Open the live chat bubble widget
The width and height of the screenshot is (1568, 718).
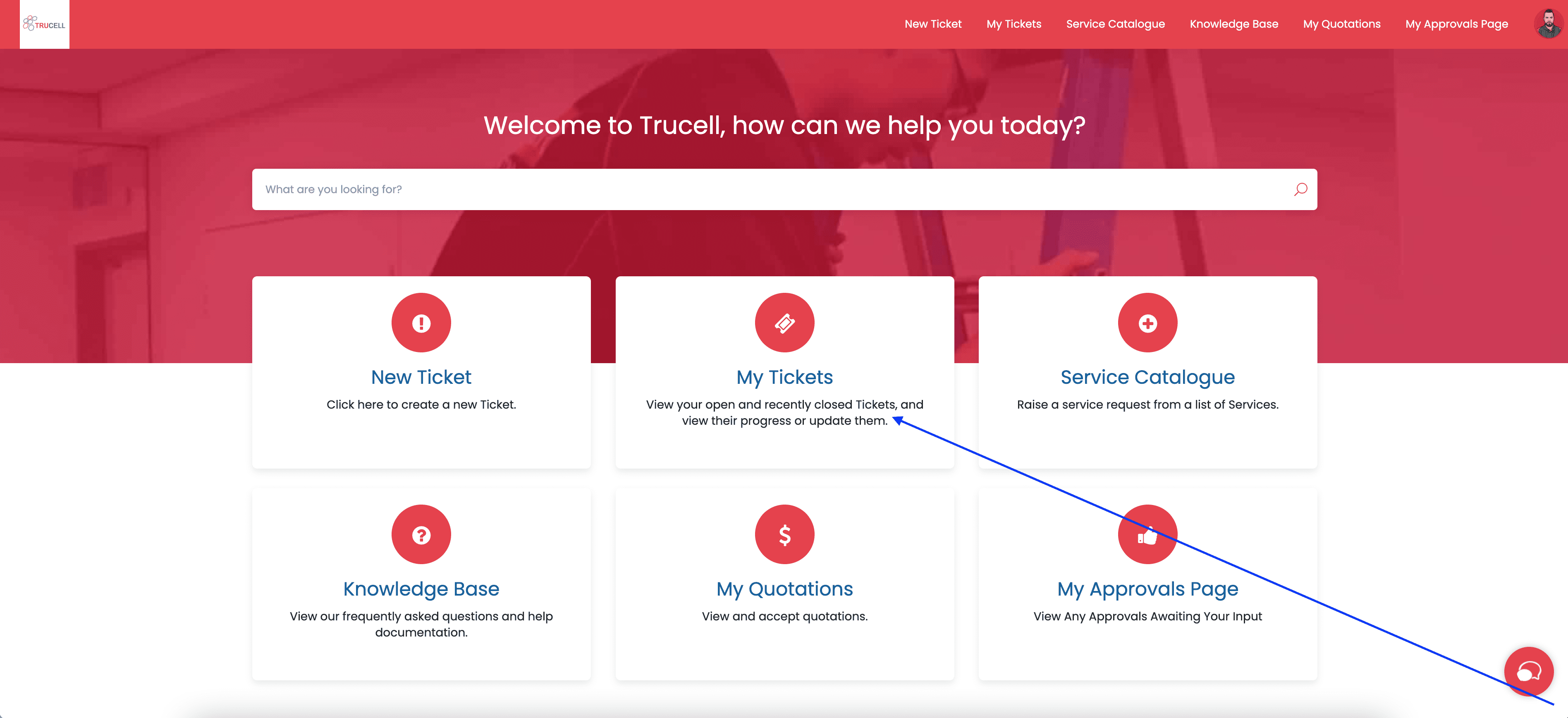[1528, 671]
